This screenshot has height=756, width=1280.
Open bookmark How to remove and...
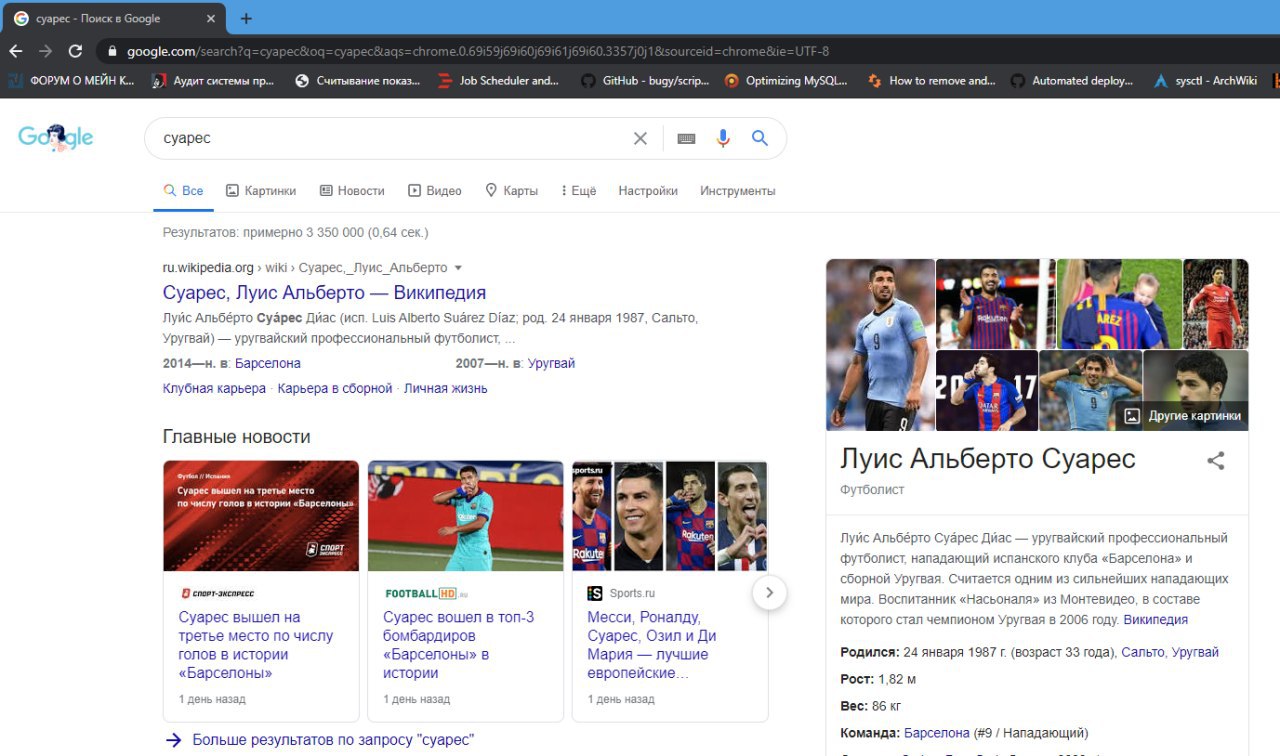932,81
